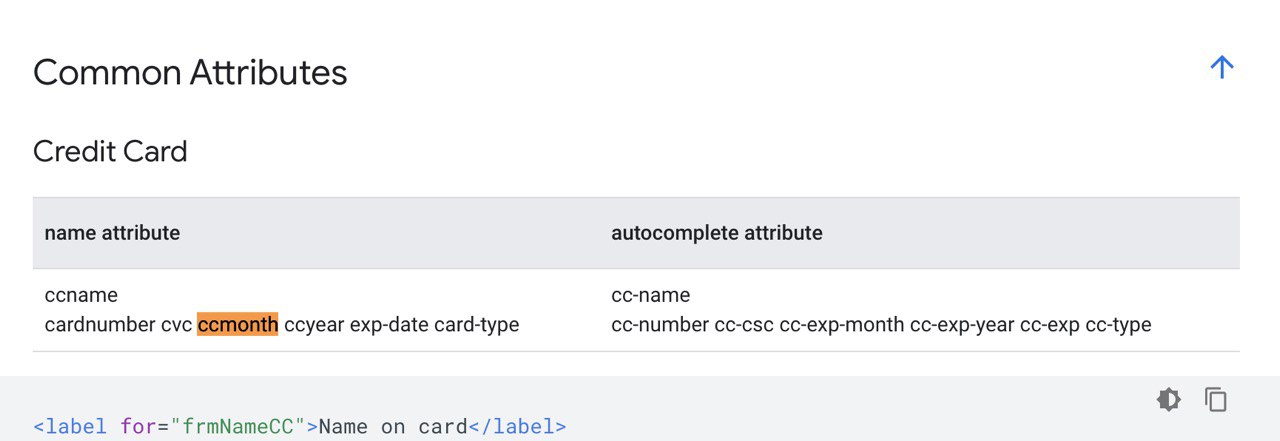Click the frmNameCC string in code
1280x441 pixels.
point(237,427)
